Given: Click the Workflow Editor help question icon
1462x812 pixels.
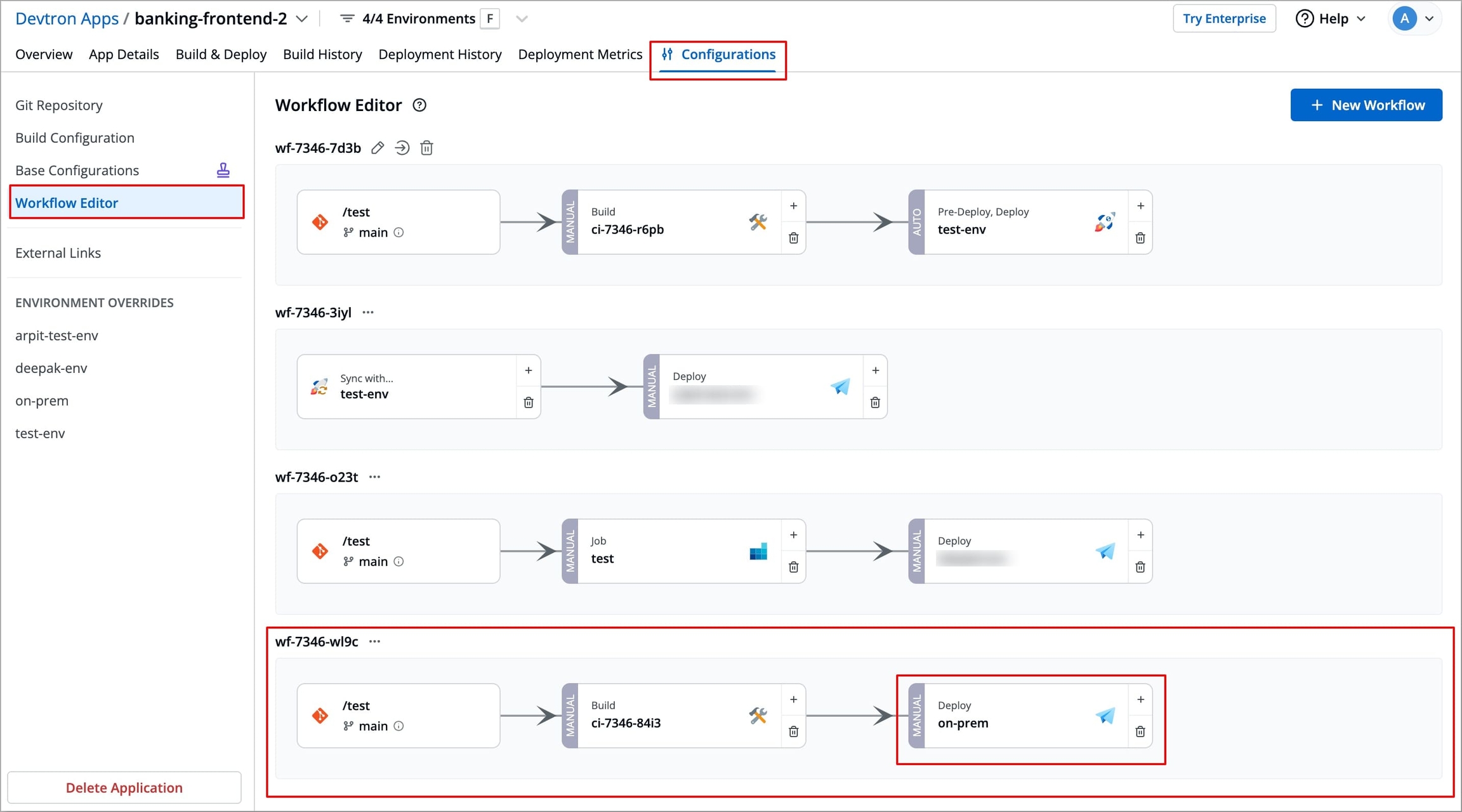Looking at the screenshot, I should click(419, 105).
